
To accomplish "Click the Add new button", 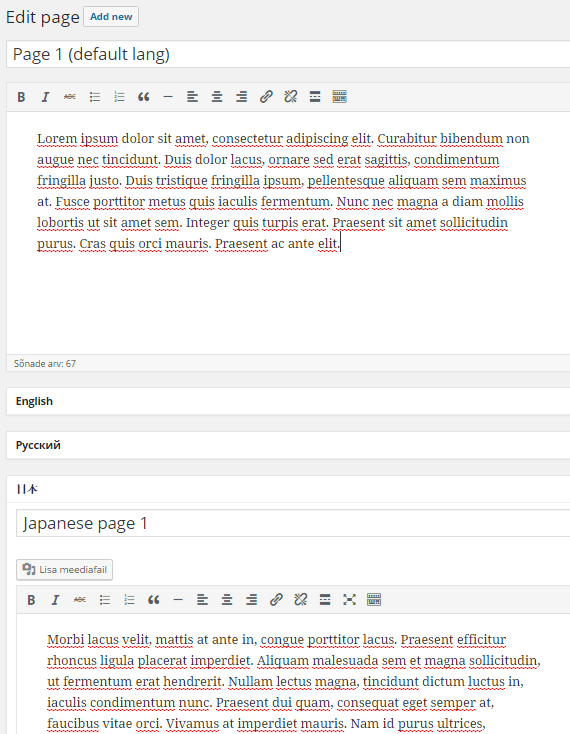I will tap(111, 17).
